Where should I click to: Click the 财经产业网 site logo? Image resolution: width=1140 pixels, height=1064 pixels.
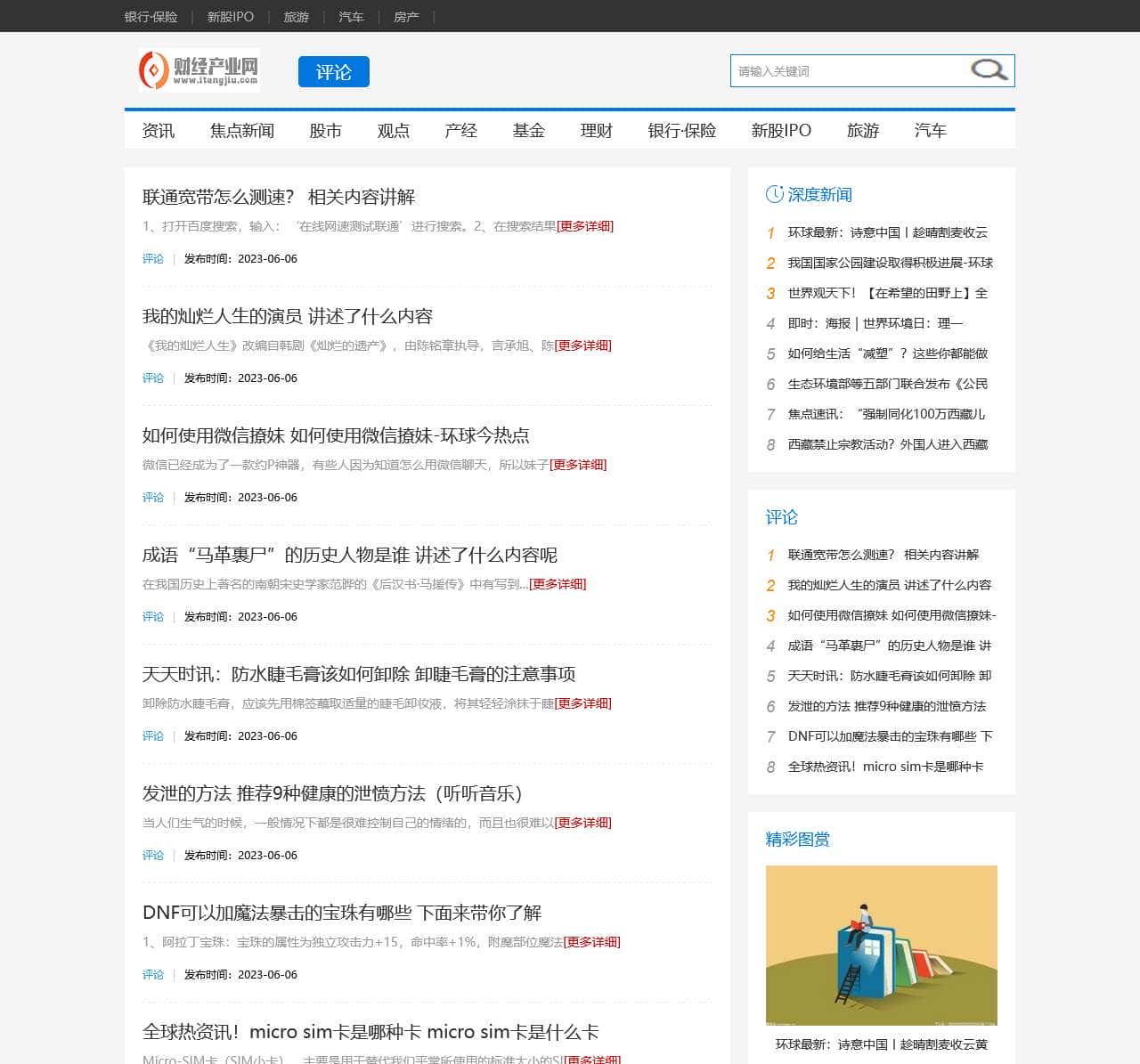point(197,70)
